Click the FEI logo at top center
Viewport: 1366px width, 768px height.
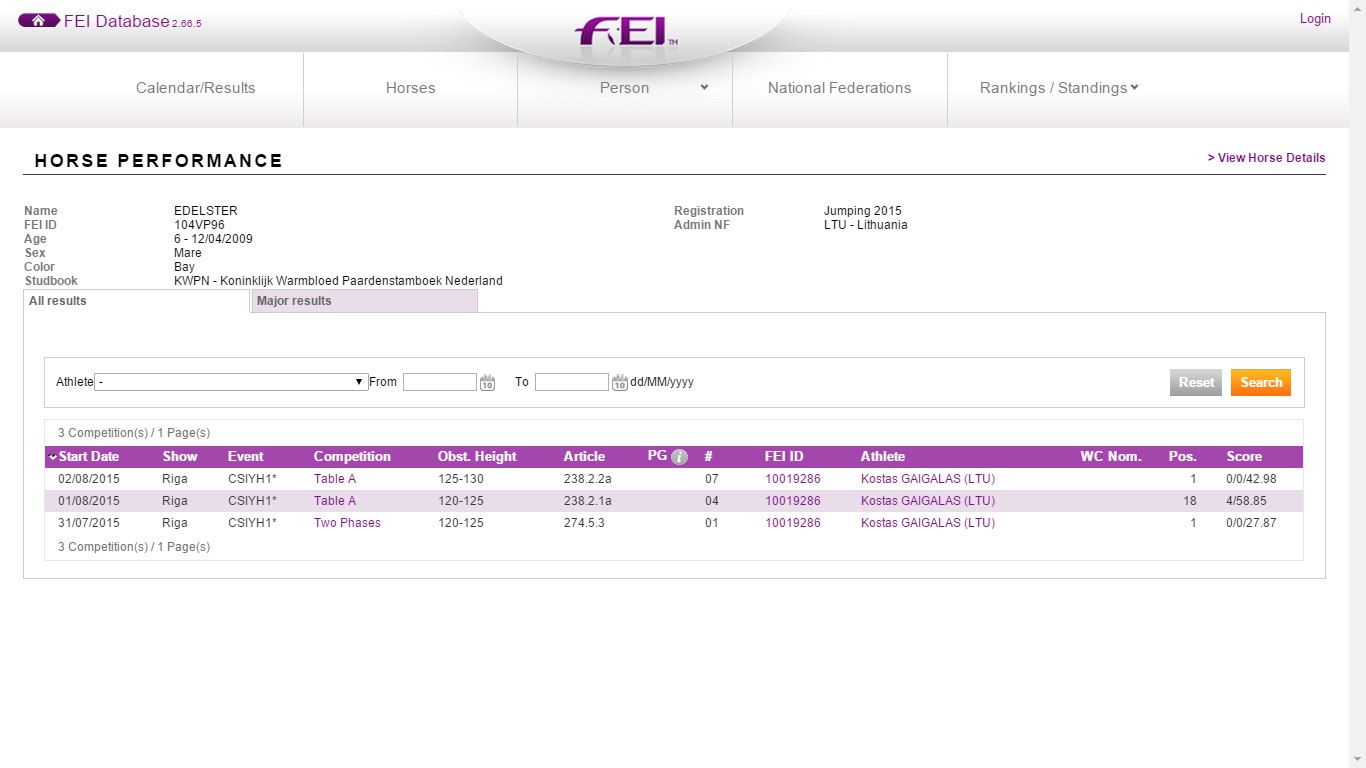point(625,31)
